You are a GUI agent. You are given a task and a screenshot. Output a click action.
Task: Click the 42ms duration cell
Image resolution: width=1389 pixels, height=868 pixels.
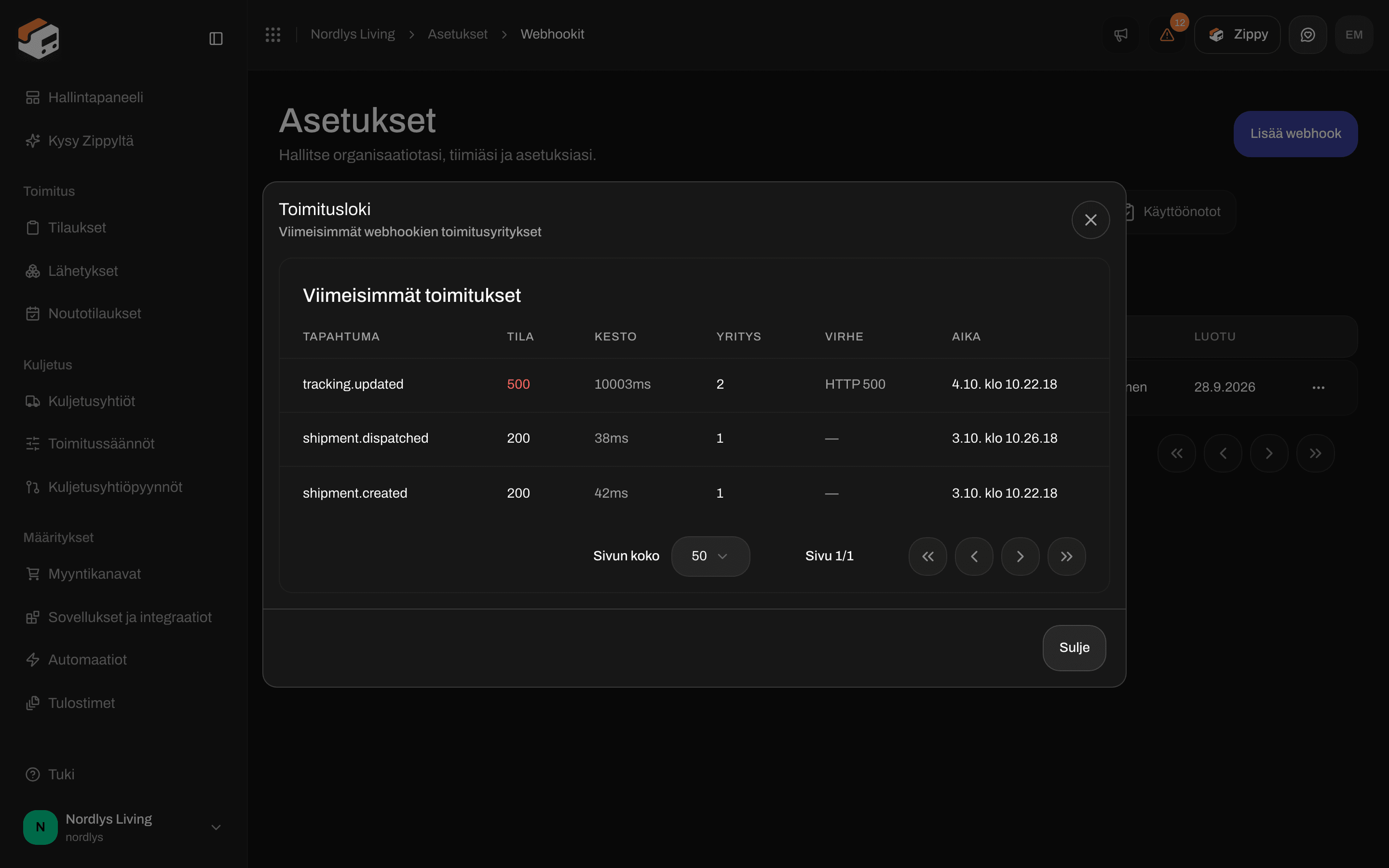[611, 493]
